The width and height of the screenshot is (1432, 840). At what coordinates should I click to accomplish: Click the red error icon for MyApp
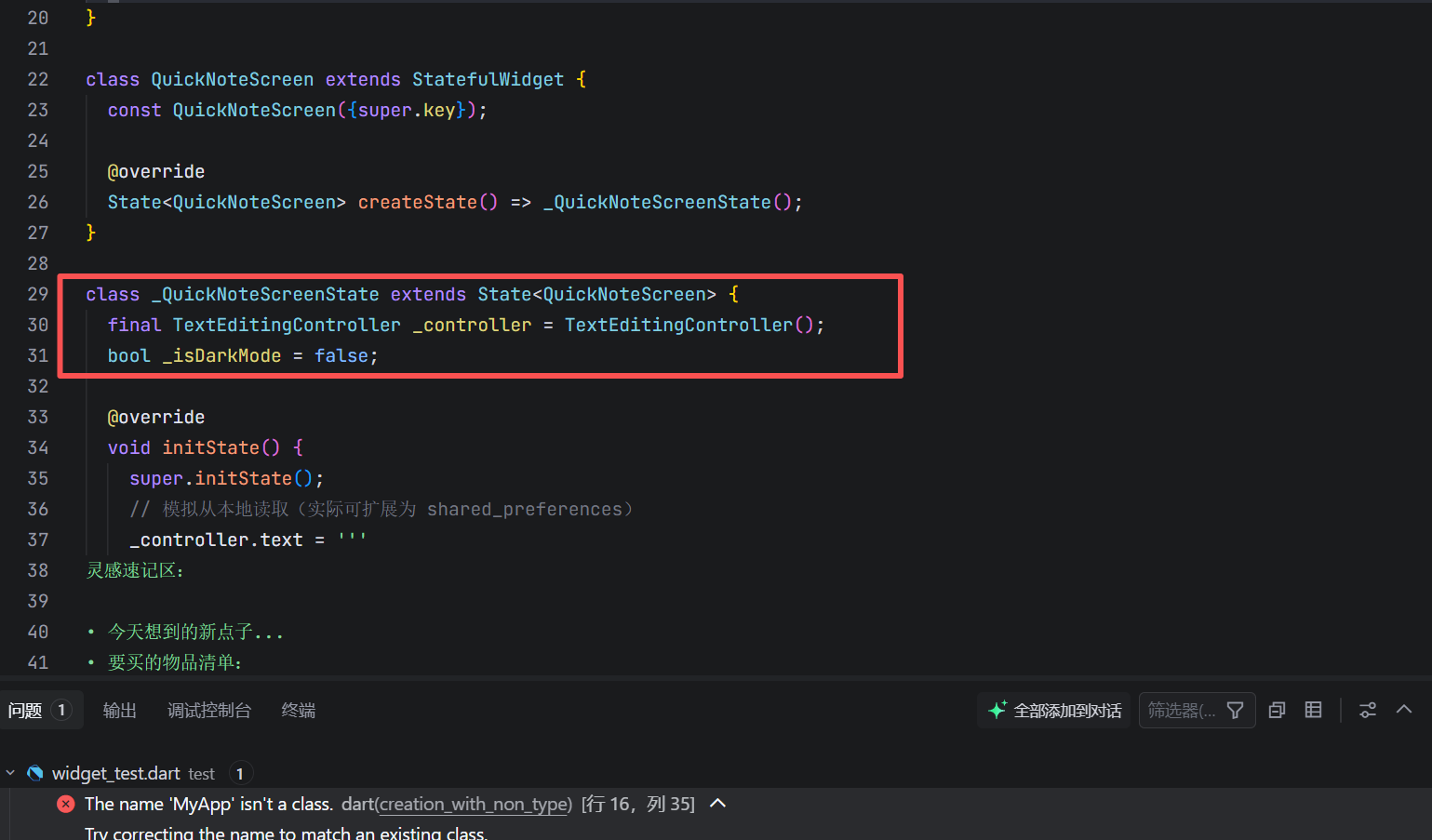click(x=65, y=804)
